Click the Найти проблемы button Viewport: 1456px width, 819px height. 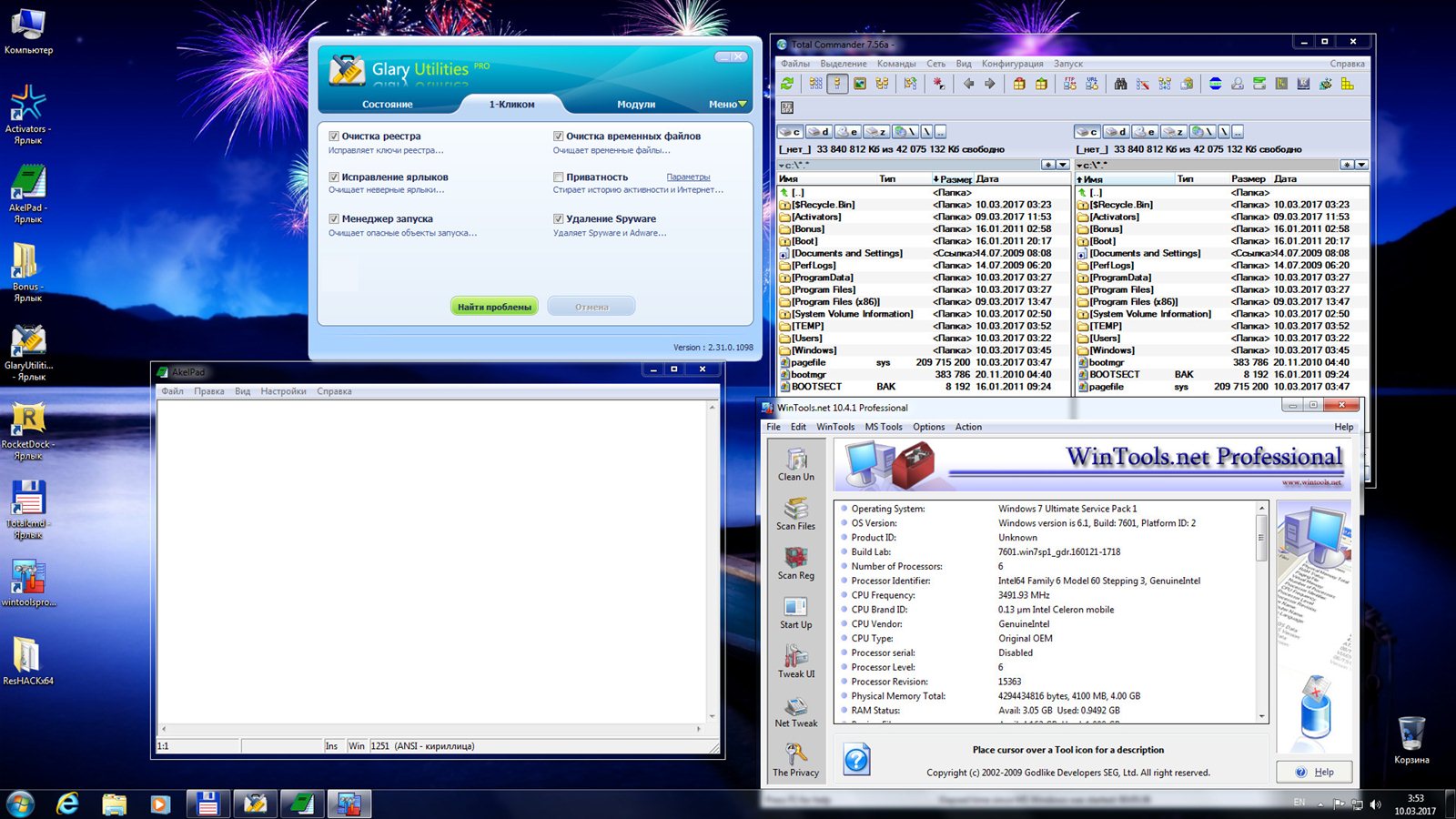click(494, 307)
